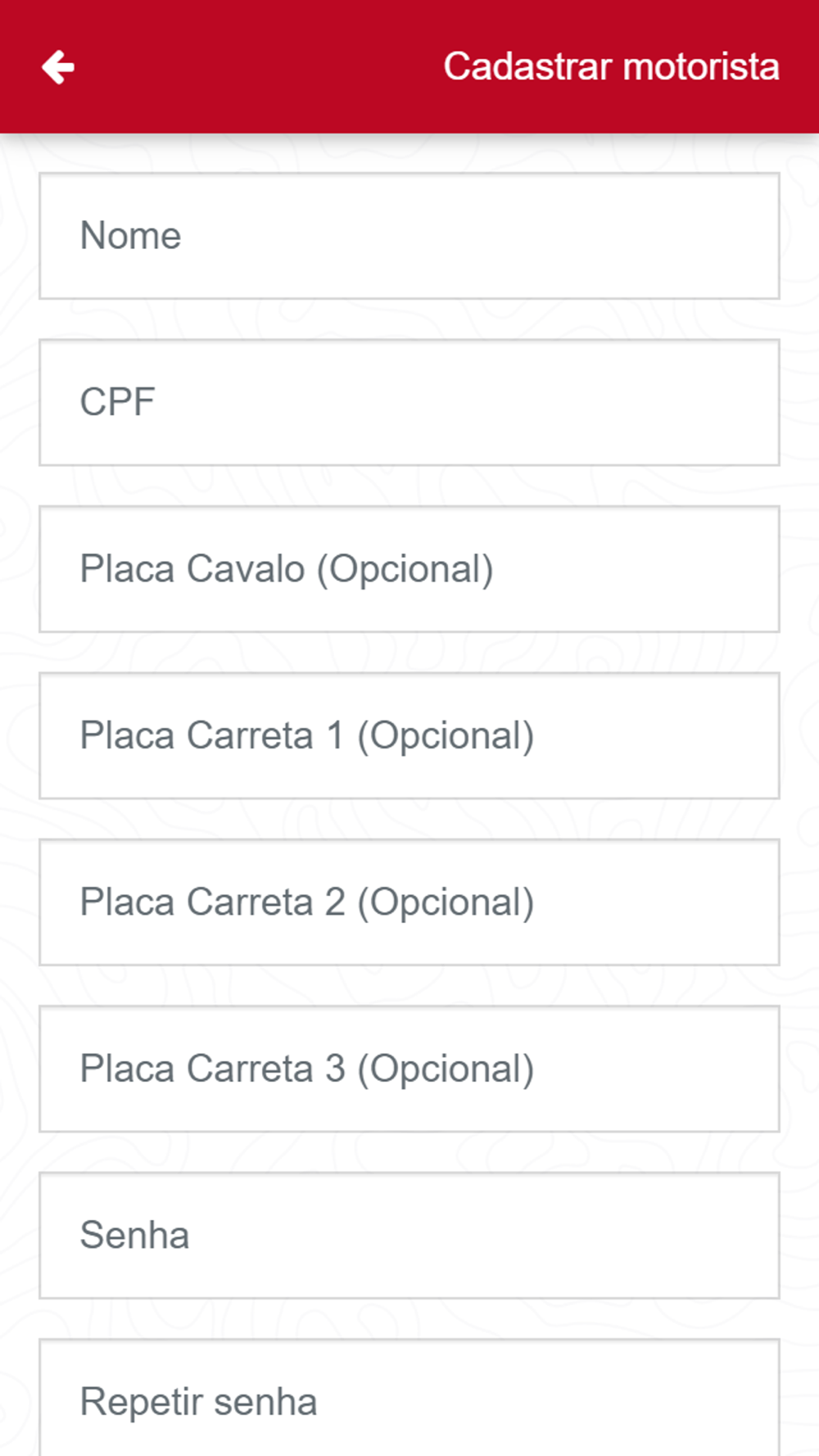Select the CPF text field
819x1456 pixels.
[409, 402]
